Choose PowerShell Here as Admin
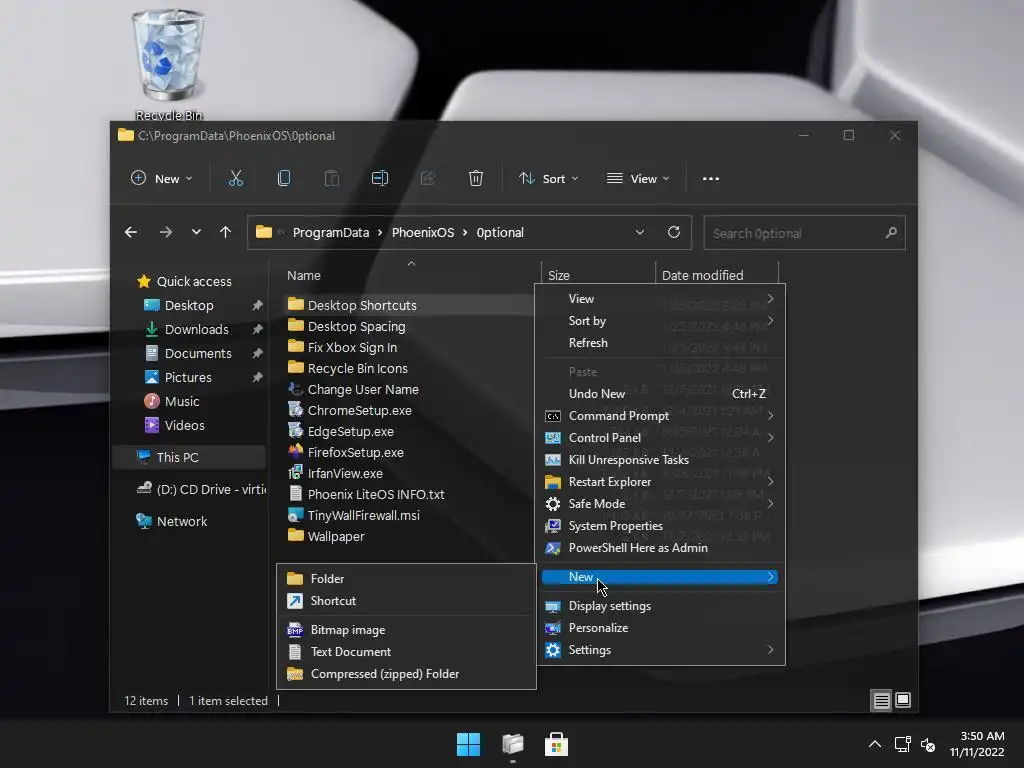 click(x=660, y=547)
